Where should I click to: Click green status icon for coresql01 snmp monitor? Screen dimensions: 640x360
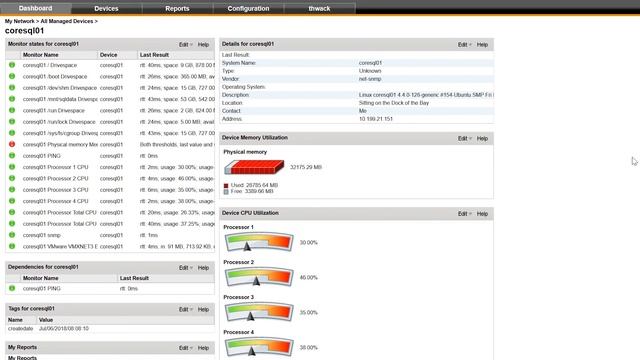[x=12, y=235]
